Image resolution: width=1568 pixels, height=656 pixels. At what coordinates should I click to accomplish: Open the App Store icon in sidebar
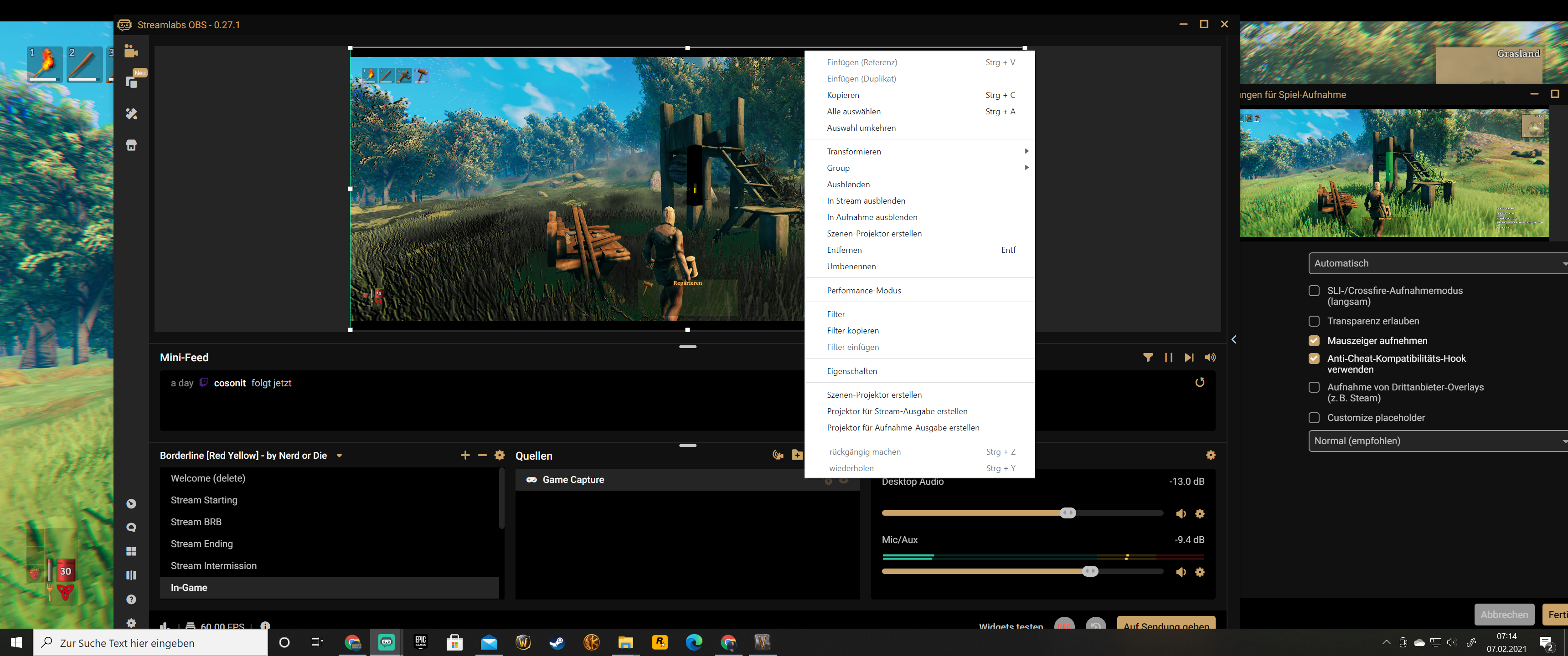click(131, 145)
